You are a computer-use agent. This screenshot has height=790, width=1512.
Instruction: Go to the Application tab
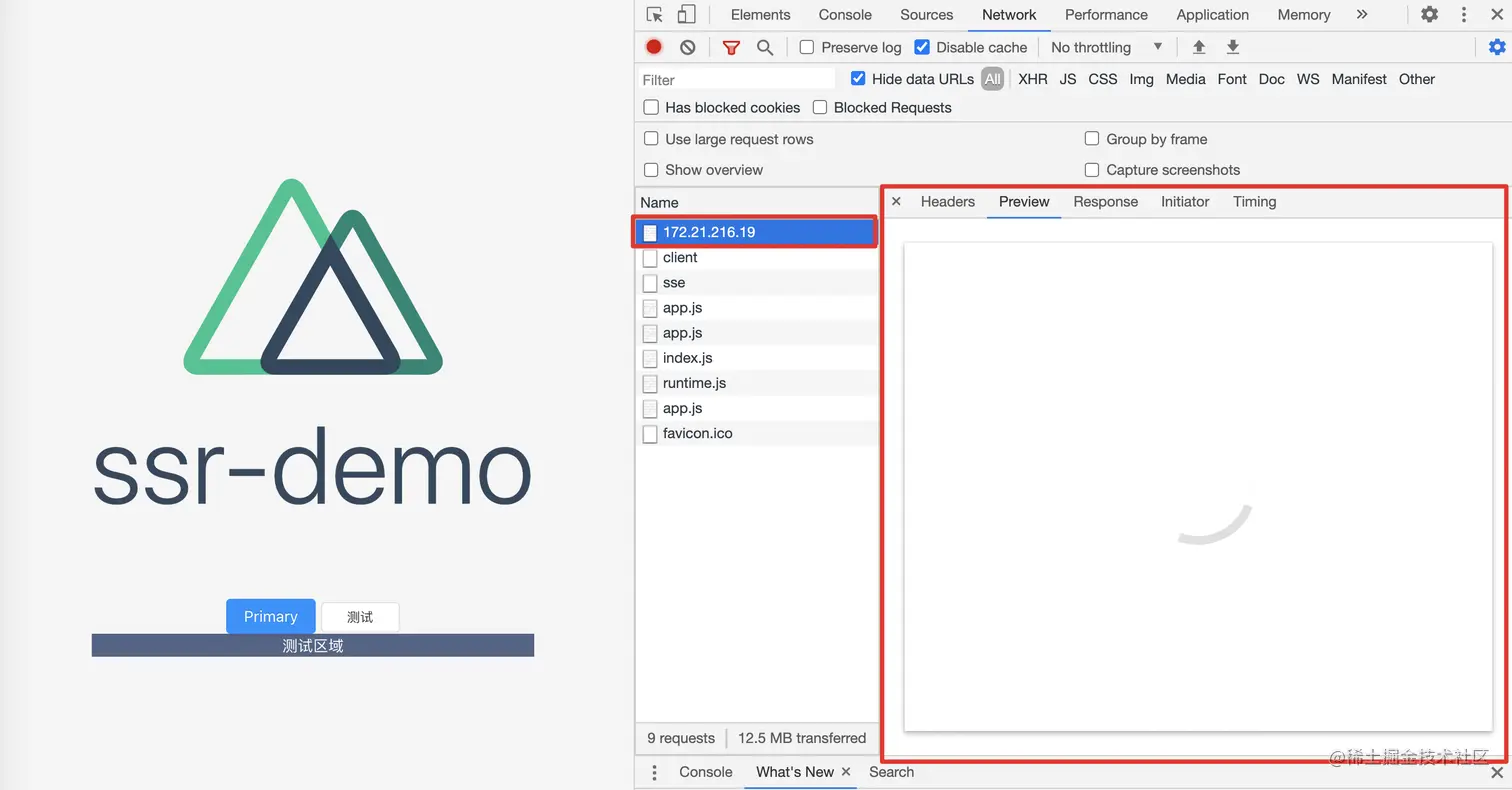(x=1212, y=15)
